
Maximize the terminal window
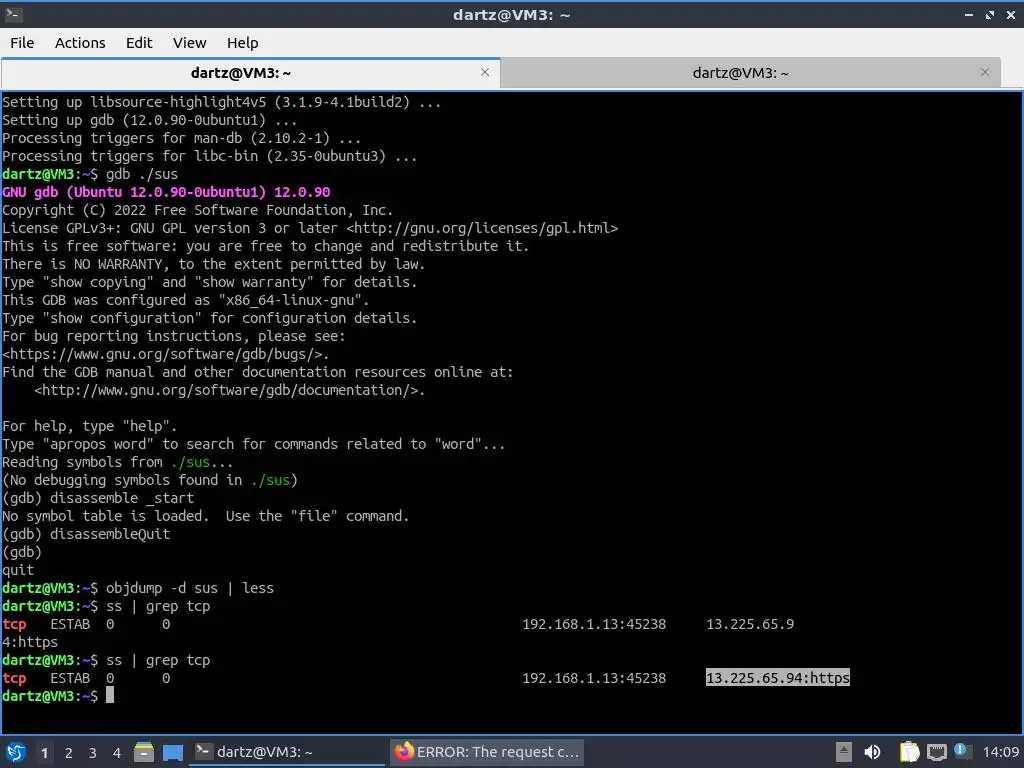pyautogui.click(x=990, y=14)
